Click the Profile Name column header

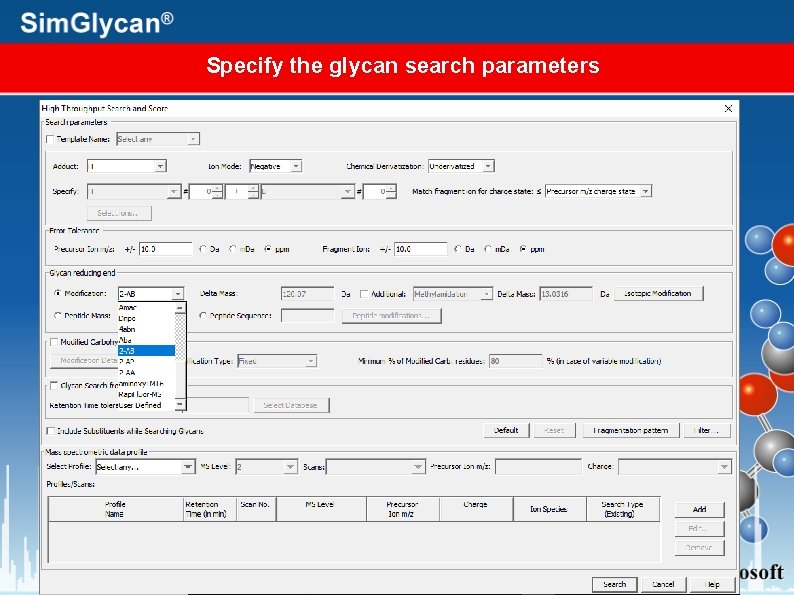click(x=115, y=509)
